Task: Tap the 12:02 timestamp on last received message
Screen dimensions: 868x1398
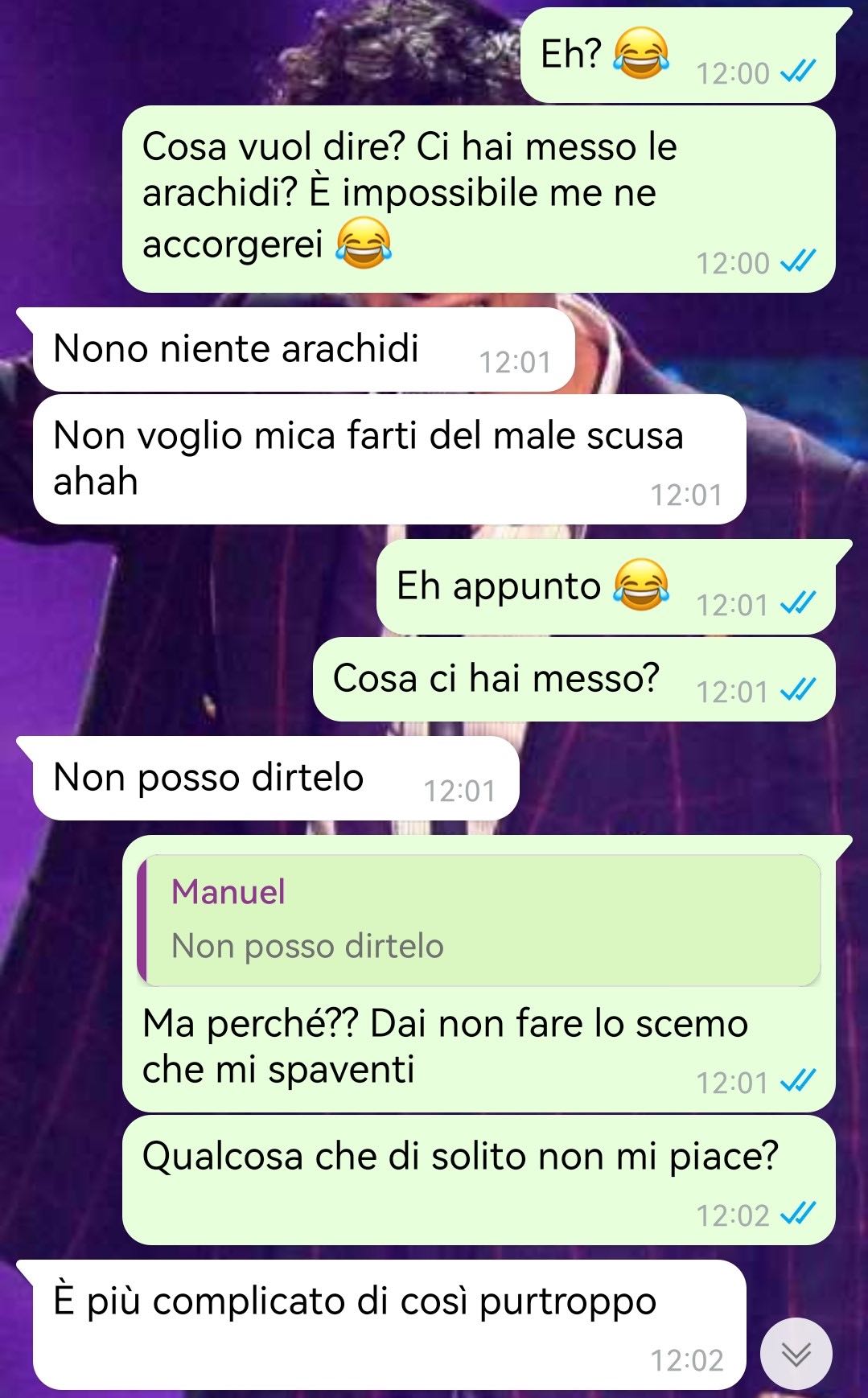Action: [687, 1360]
